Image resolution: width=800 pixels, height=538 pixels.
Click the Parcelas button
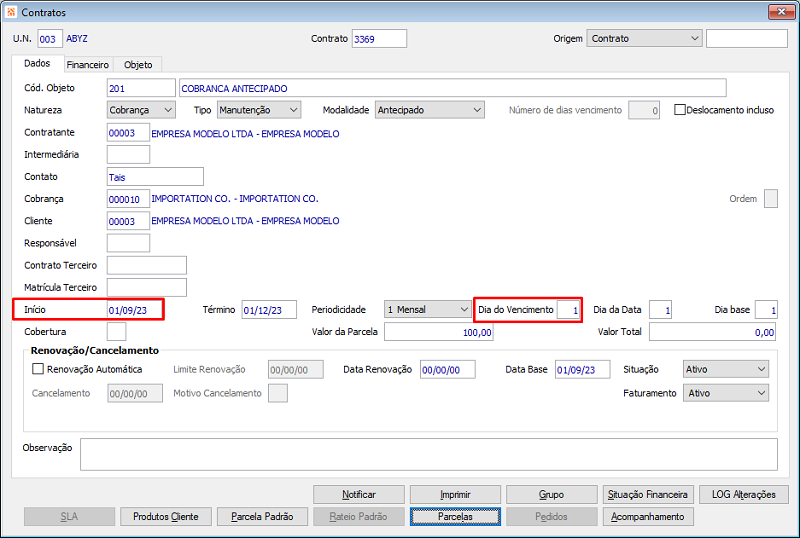(455, 517)
